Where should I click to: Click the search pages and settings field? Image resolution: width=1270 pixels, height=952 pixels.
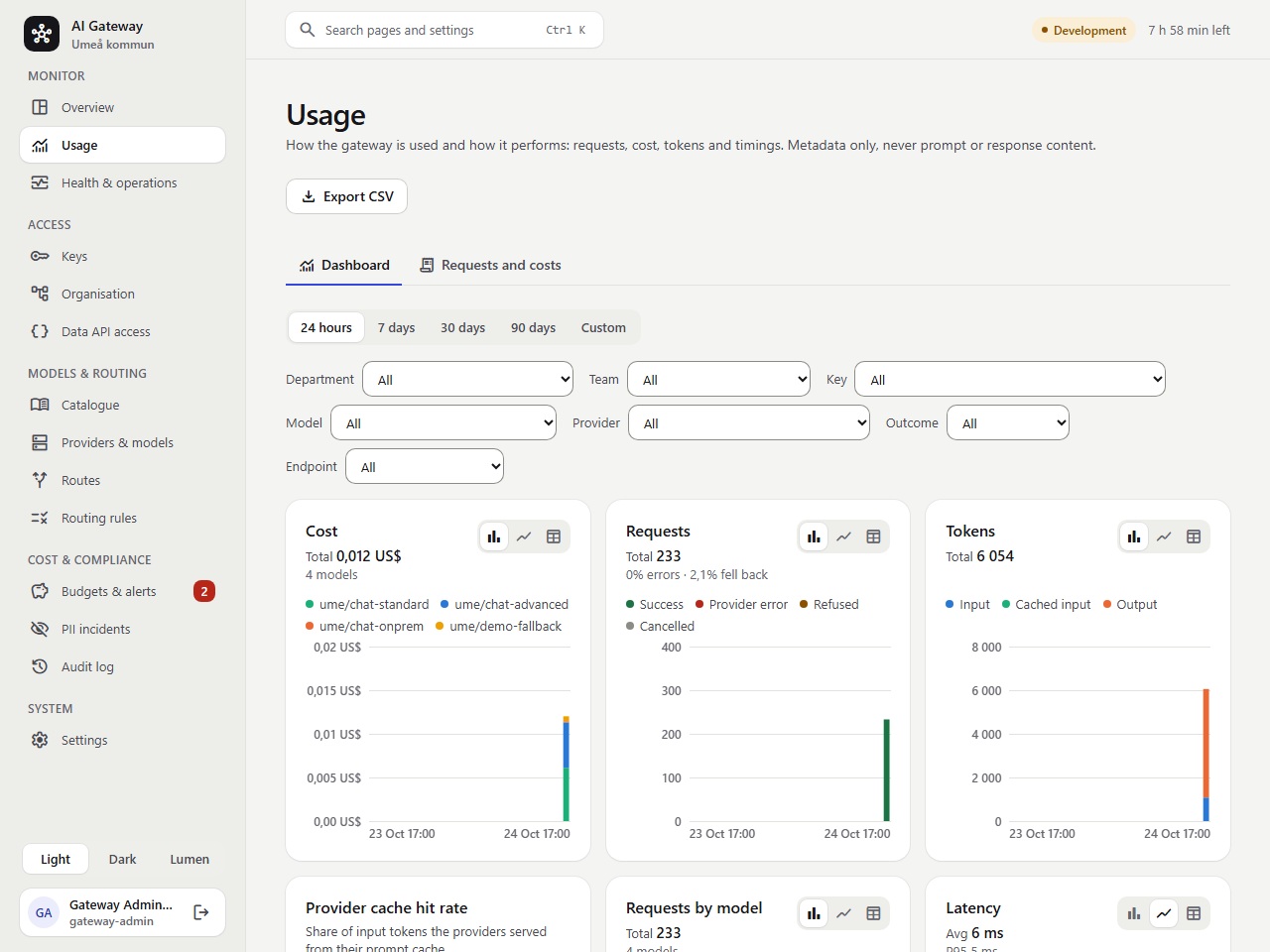tap(444, 30)
